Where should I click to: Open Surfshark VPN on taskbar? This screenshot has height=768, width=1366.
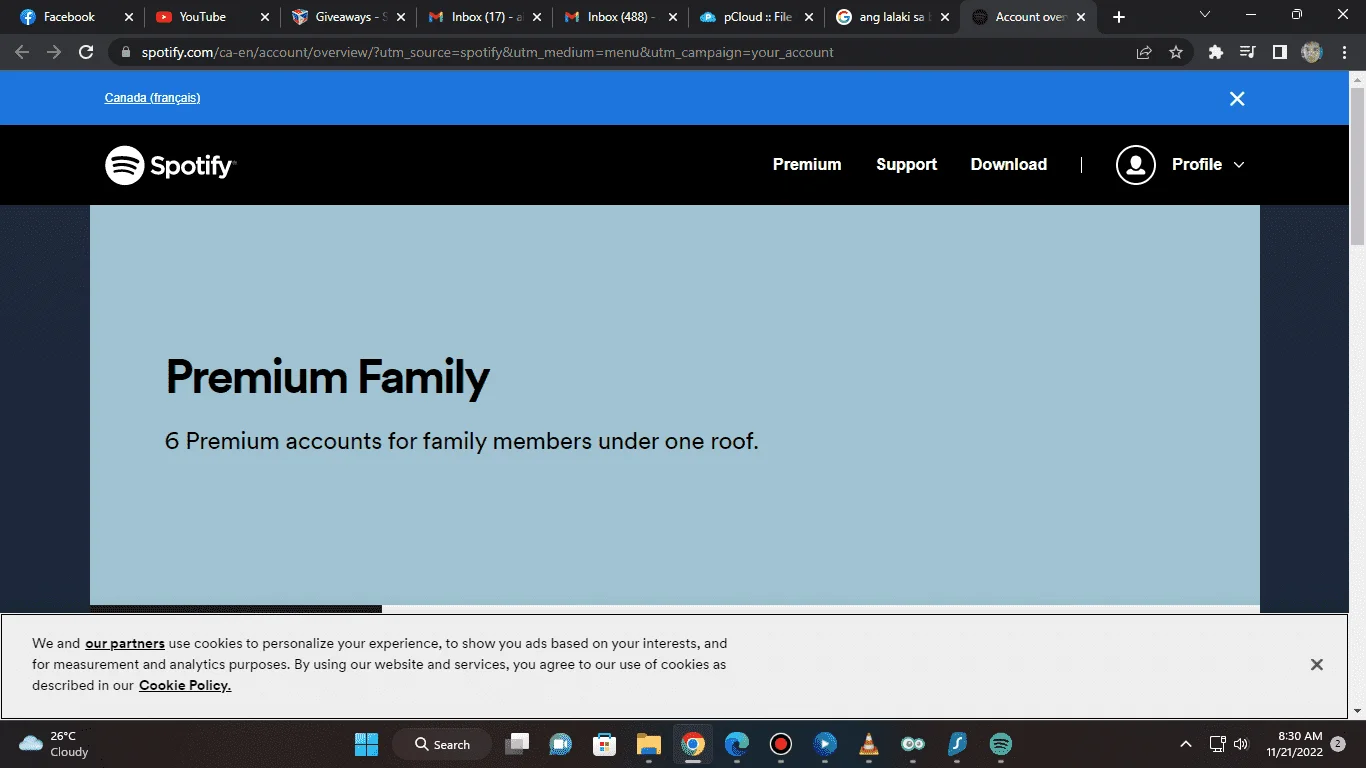(957, 744)
